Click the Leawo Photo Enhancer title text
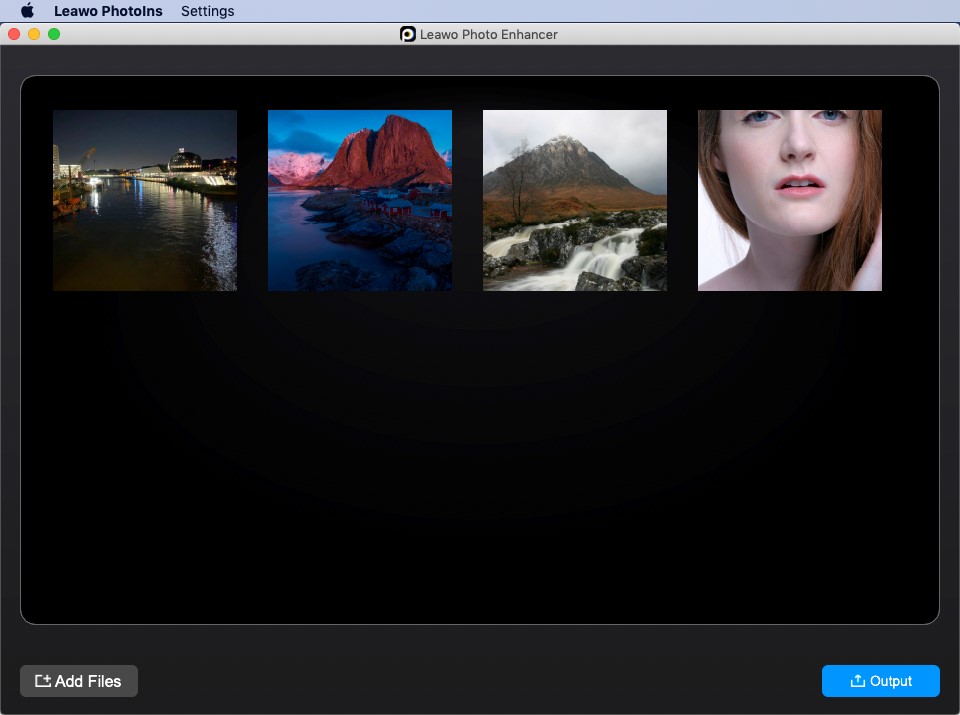This screenshot has width=960, height=715. (489, 34)
